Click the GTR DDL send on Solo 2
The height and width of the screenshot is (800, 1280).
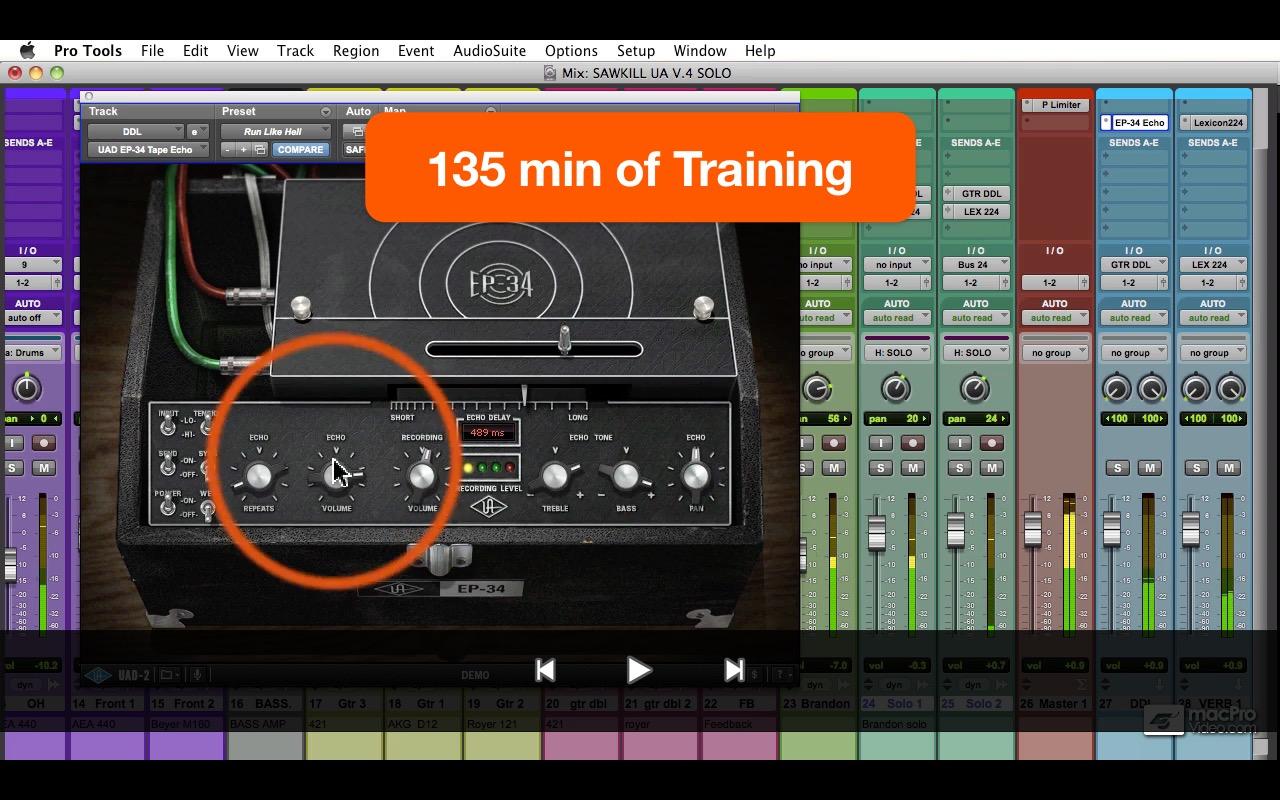click(976, 194)
